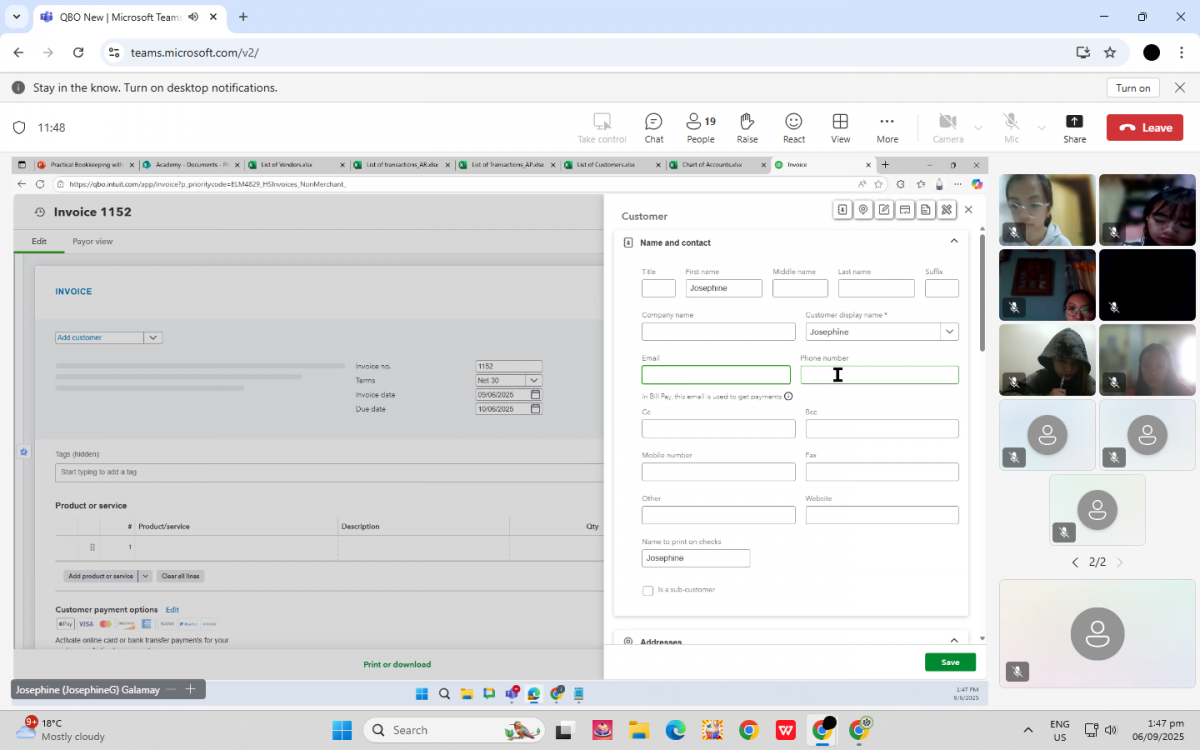Leave the Teams meeting

click(1144, 128)
